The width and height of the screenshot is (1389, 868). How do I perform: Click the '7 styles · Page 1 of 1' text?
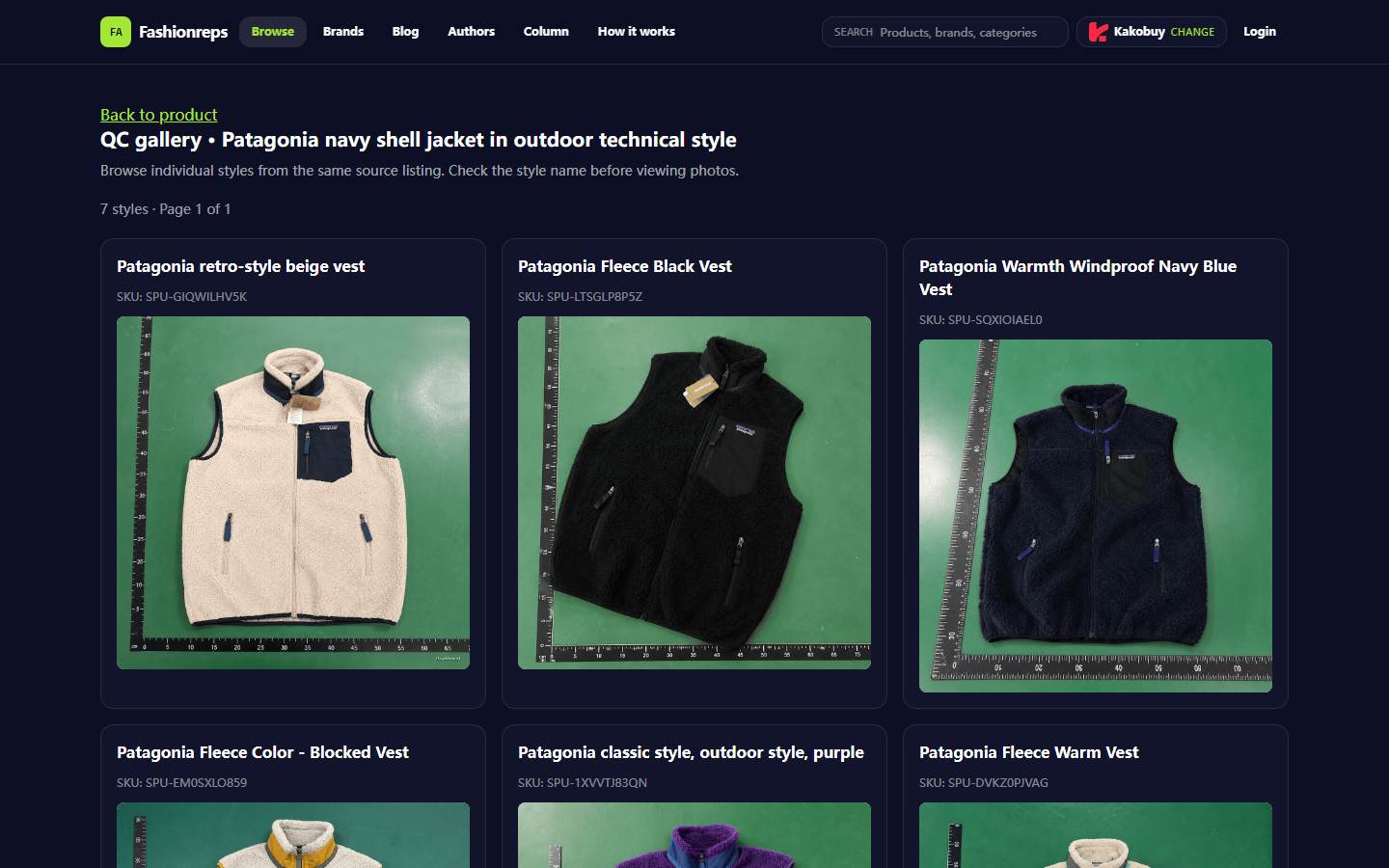click(x=166, y=209)
